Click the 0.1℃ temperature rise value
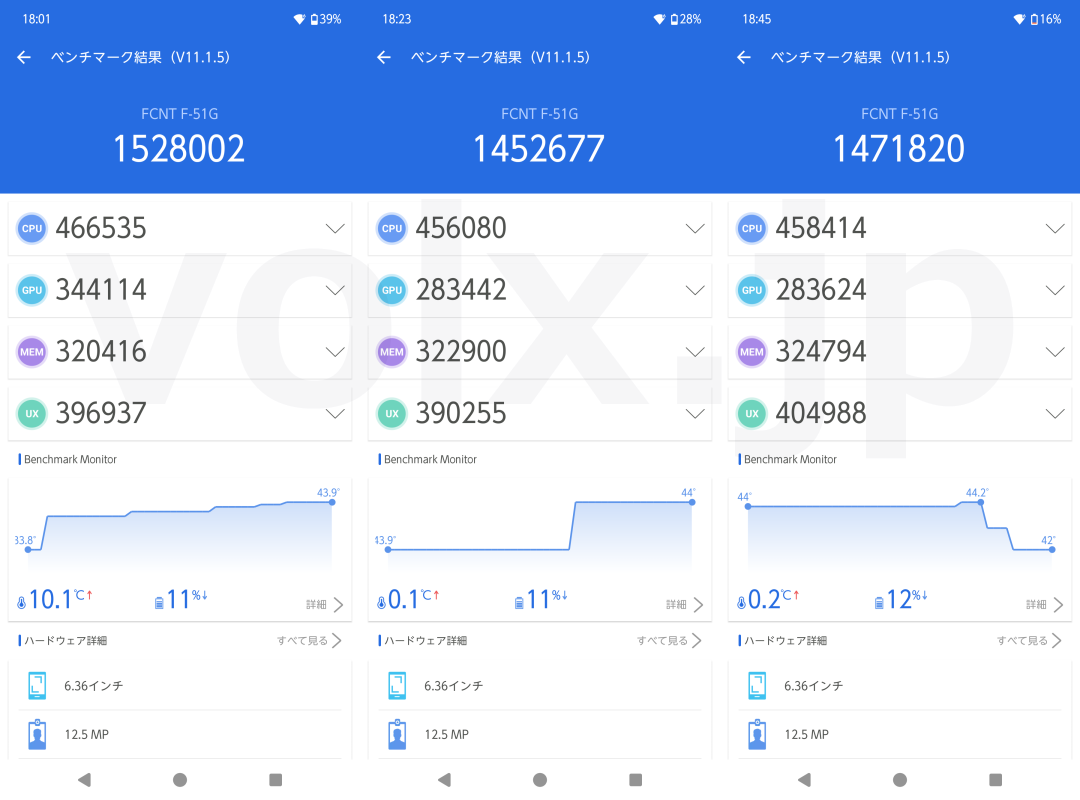Viewport: 1080px width, 800px height. click(x=413, y=599)
